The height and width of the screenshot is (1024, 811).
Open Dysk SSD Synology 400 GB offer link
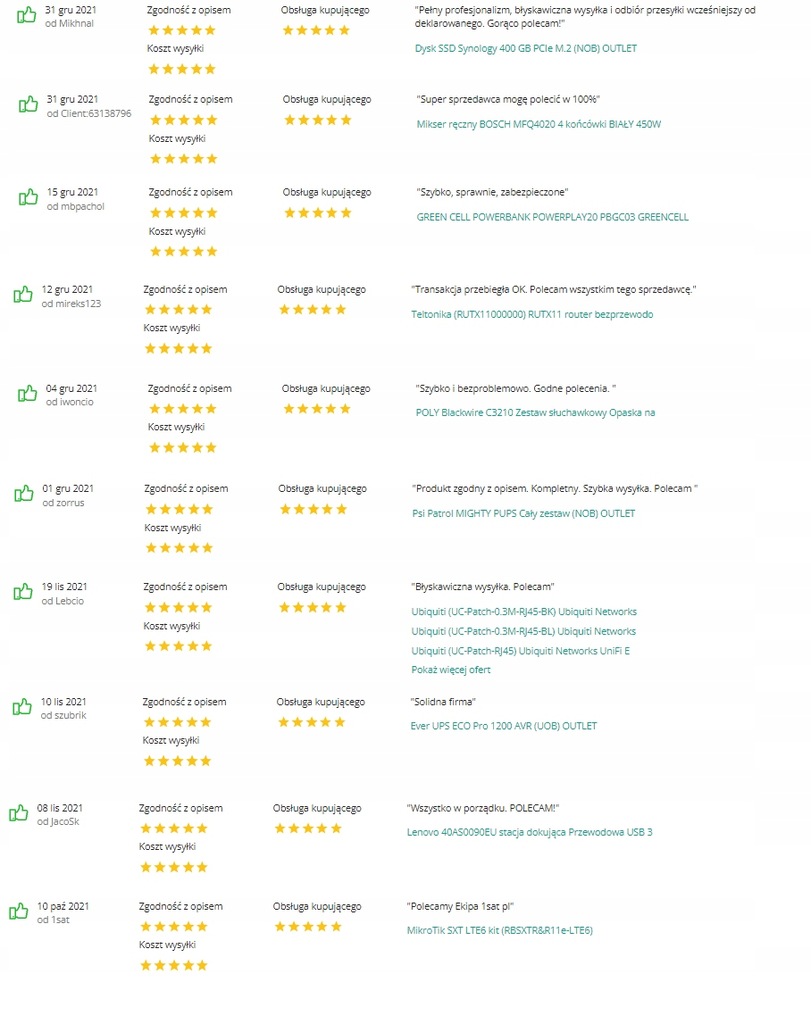tap(526, 48)
